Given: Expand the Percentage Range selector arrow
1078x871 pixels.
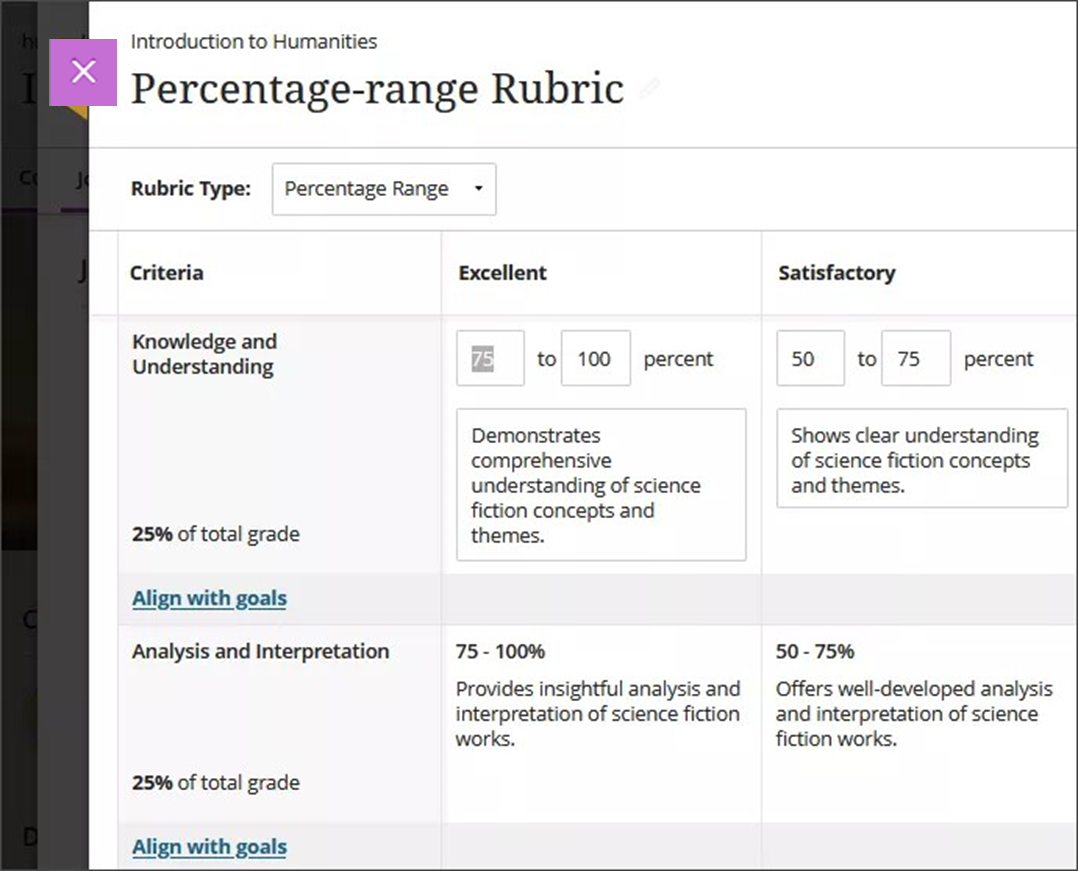Looking at the screenshot, I should (477, 188).
